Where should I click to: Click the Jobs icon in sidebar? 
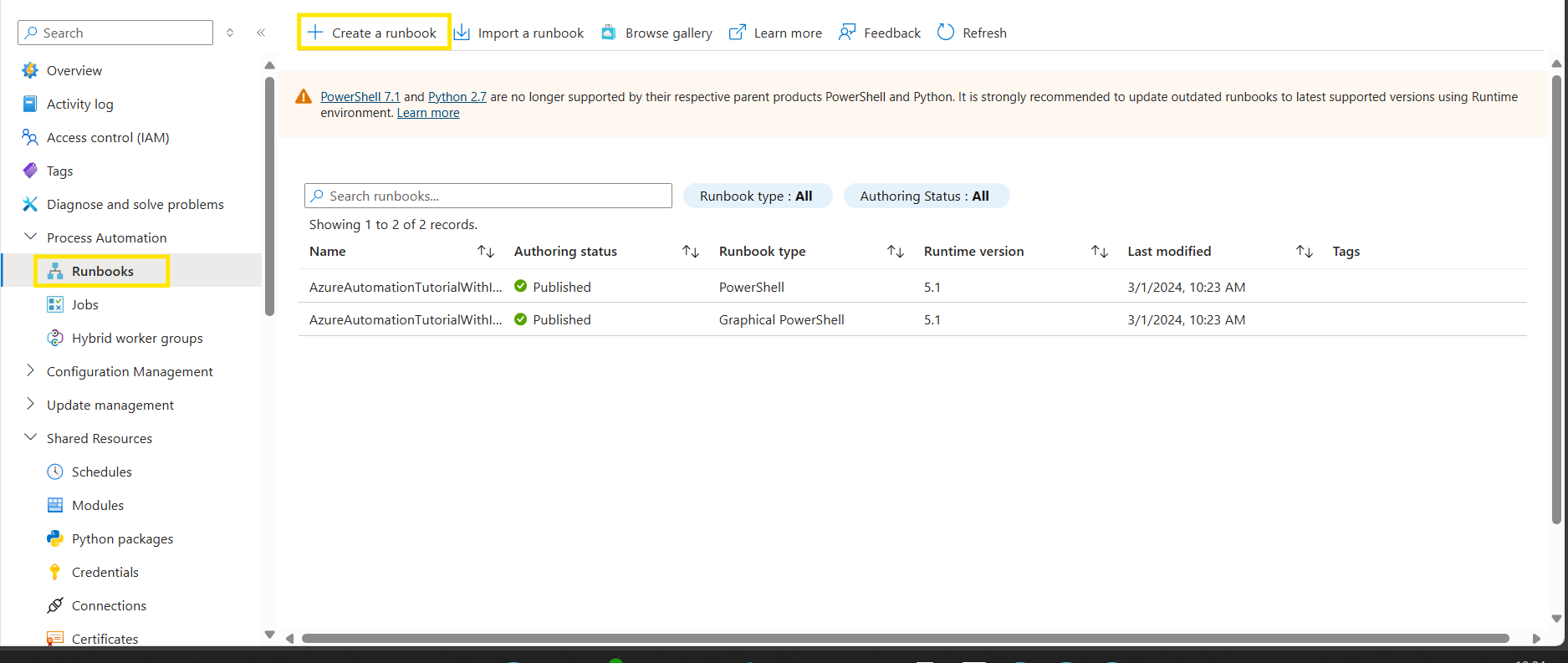pos(55,304)
